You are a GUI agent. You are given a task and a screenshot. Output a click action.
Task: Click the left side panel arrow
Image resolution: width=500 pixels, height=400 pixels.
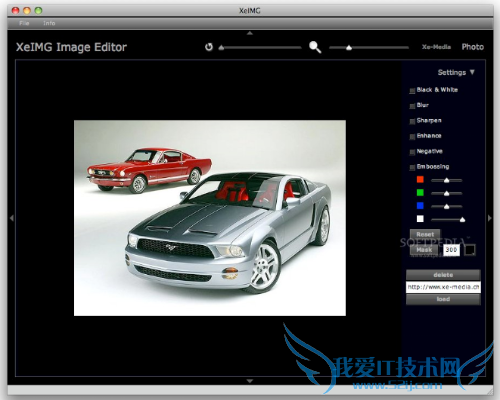point(12,218)
